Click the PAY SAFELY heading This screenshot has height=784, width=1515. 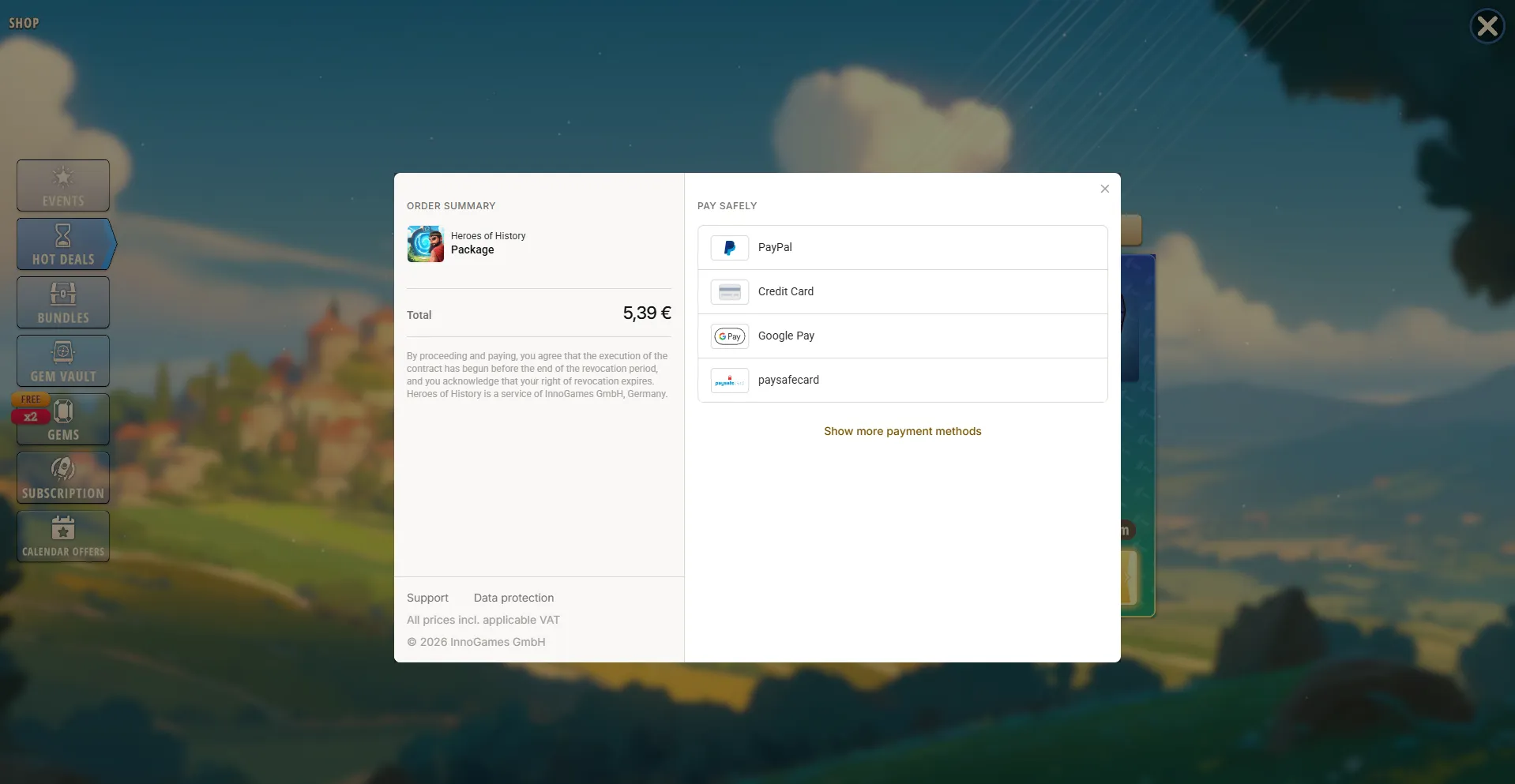click(727, 206)
